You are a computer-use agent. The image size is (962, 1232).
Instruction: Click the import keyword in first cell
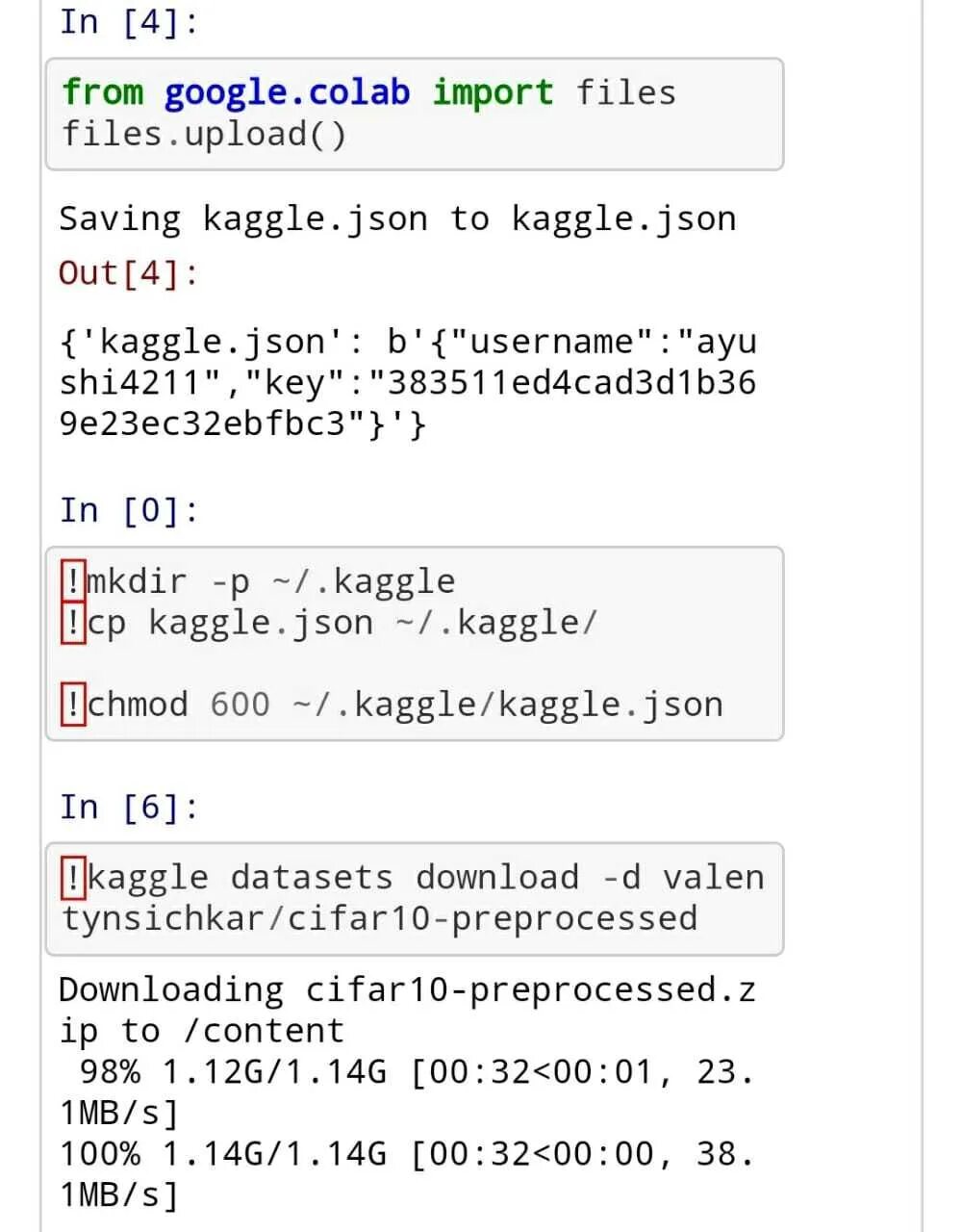tap(492, 92)
